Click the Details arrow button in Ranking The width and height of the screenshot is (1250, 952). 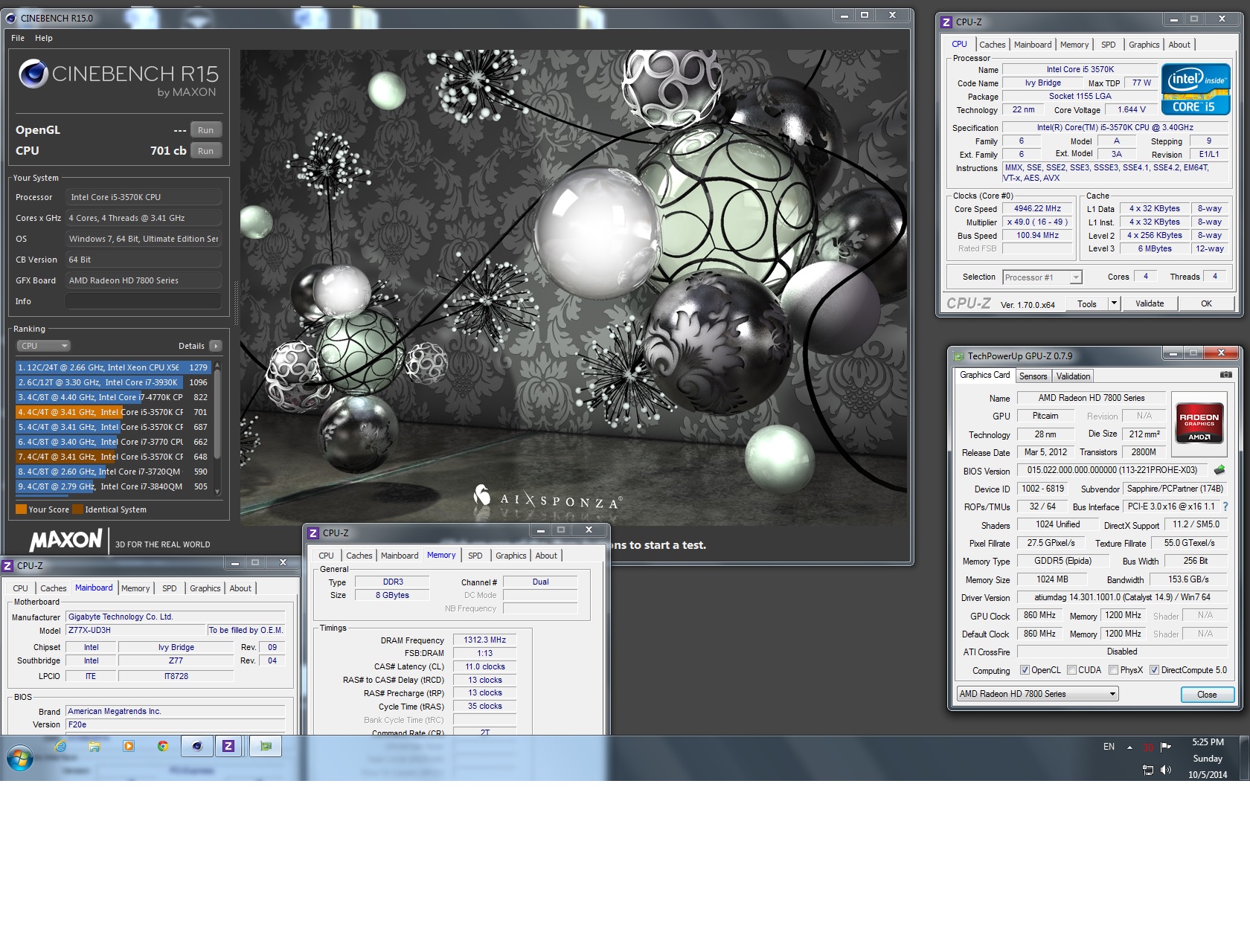(216, 346)
